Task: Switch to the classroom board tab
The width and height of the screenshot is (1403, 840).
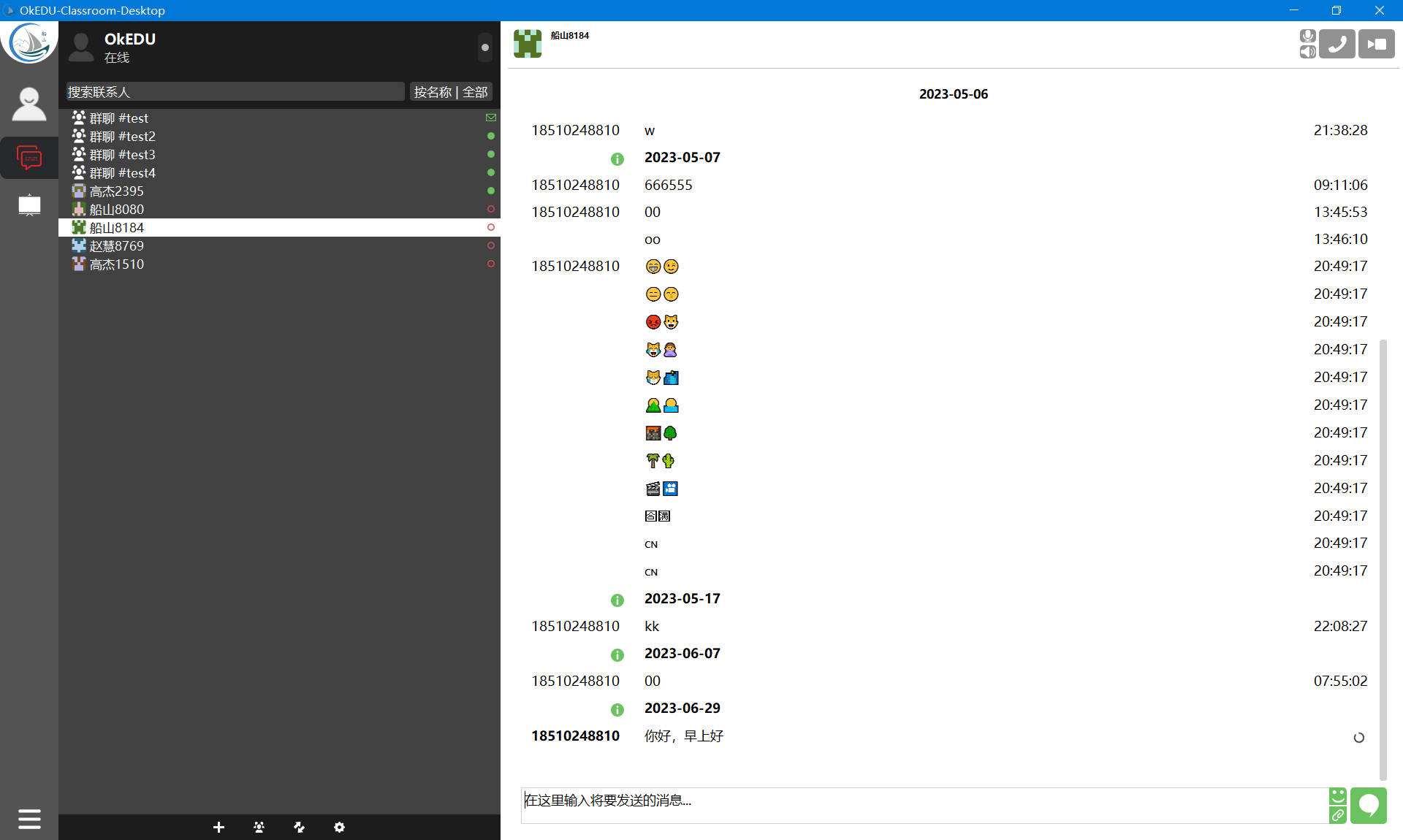Action: point(29,205)
